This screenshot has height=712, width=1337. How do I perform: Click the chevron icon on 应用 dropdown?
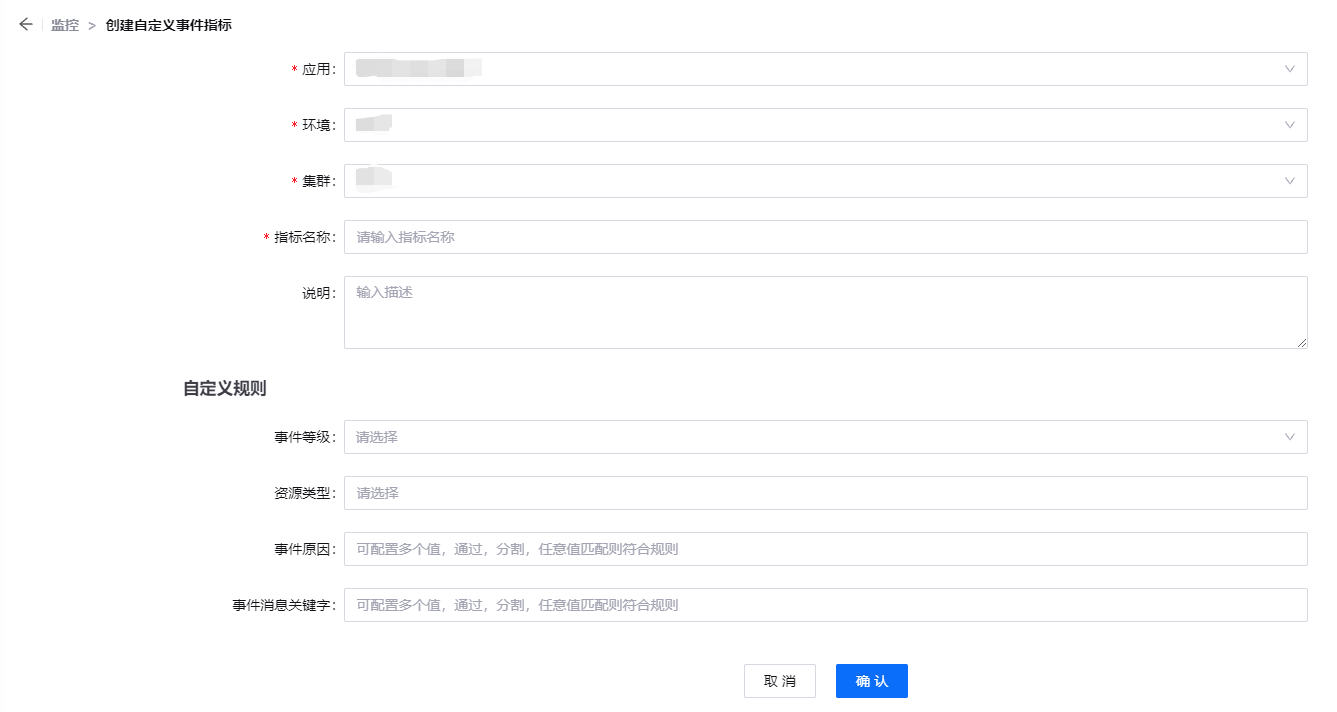tap(1291, 68)
